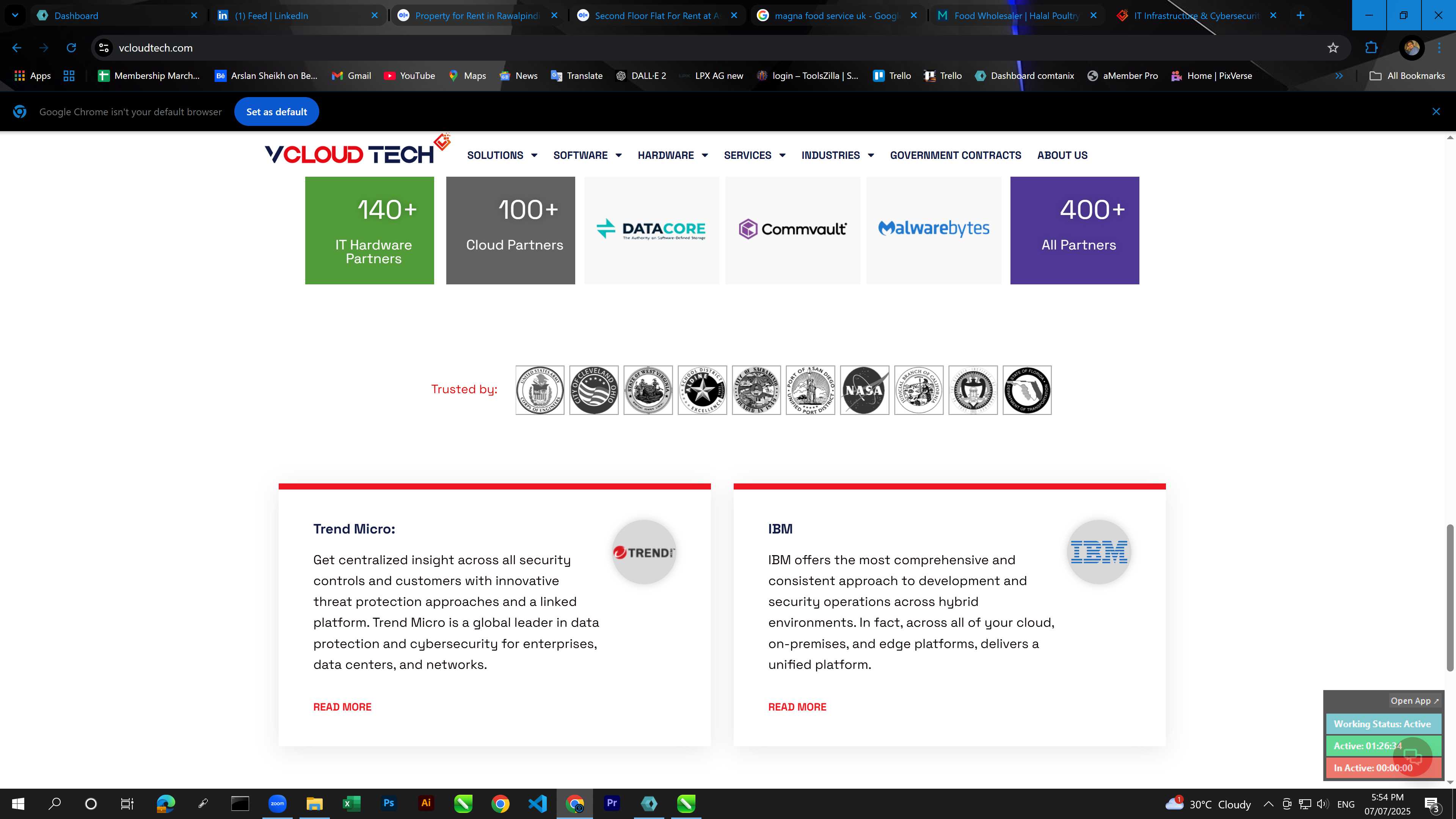Click the Port of San Diego seal
This screenshot has height=819, width=1456.
(x=810, y=390)
